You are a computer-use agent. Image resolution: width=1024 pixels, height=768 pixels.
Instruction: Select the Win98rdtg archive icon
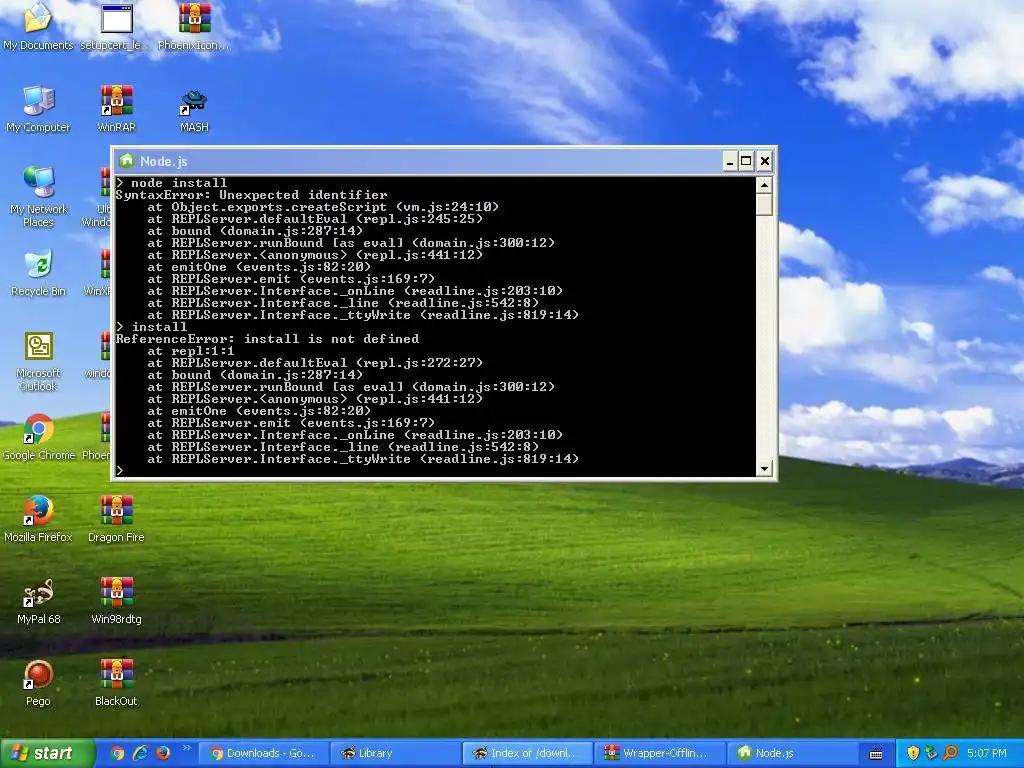tap(116, 601)
